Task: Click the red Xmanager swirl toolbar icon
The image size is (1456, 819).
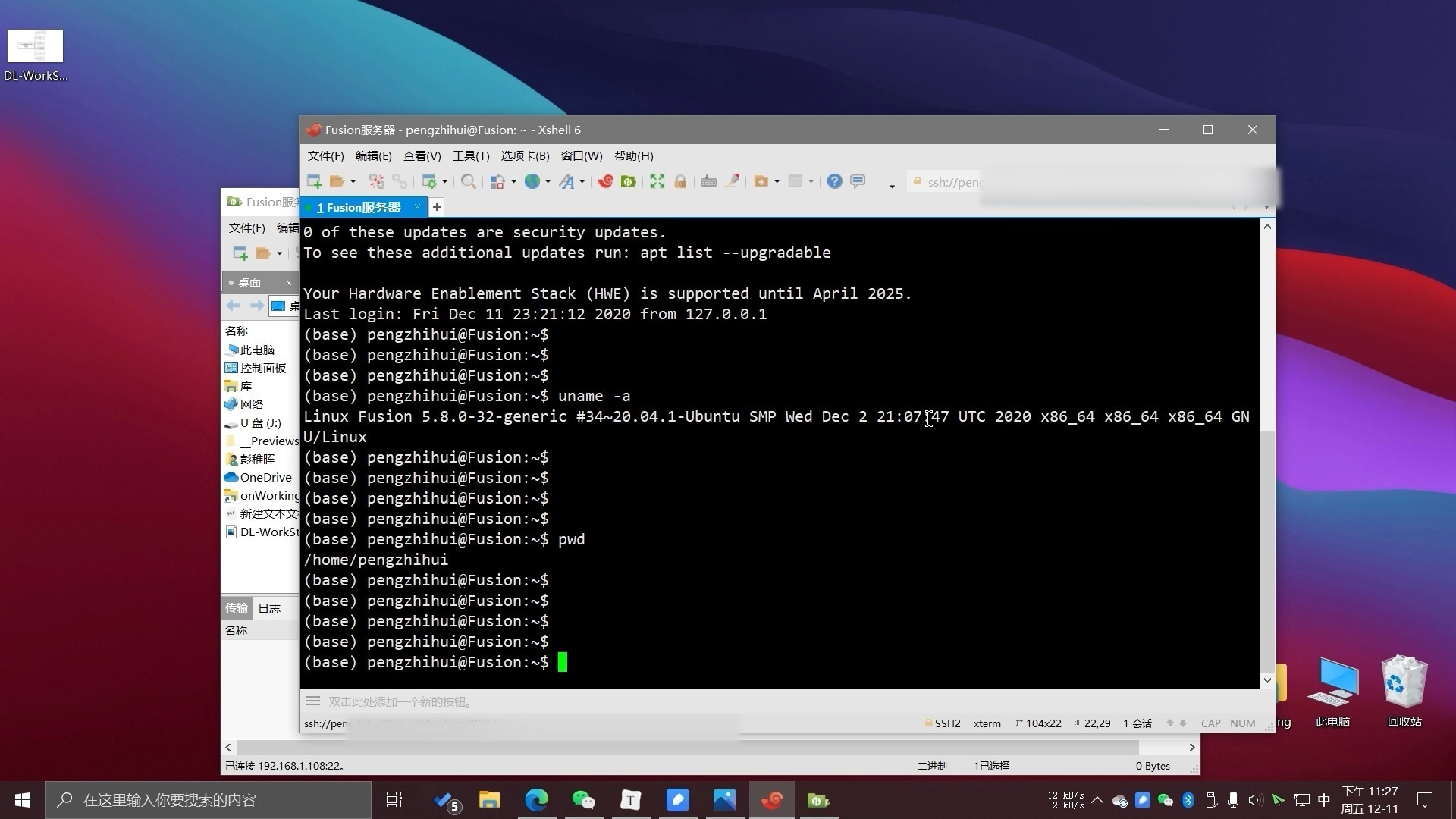Action: click(605, 181)
